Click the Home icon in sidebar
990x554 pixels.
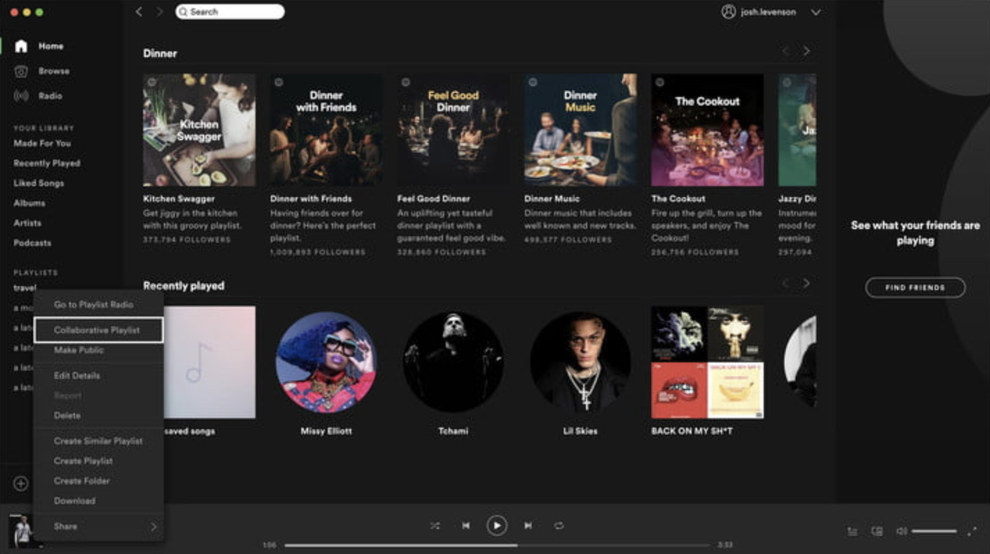[x=21, y=46]
